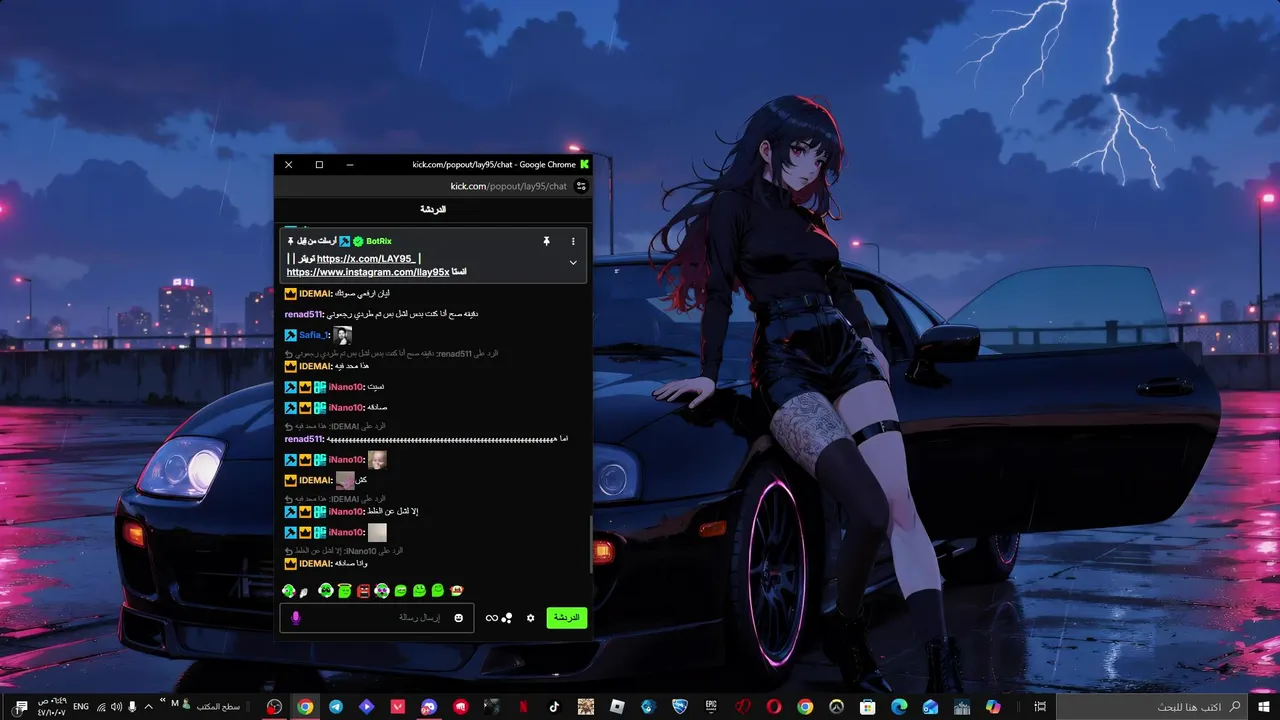
Task: Insert the red angry-face quick emote
Action: pos(363,591)
